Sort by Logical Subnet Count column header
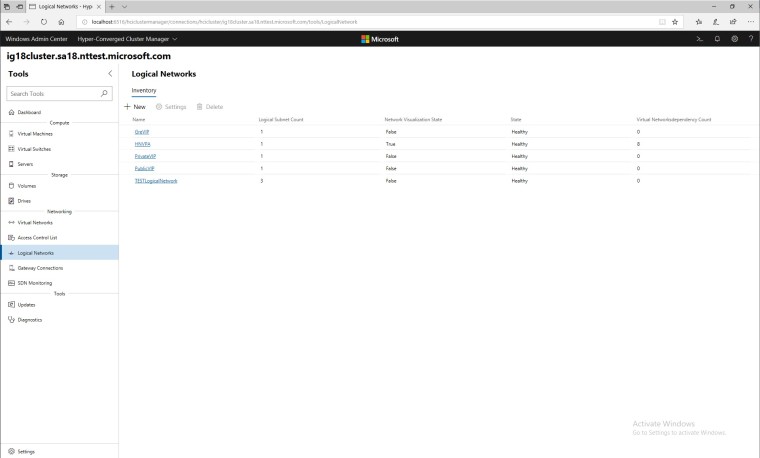This screenshot has width=760, height=458. pyautogui.click(x=281, y=119)
